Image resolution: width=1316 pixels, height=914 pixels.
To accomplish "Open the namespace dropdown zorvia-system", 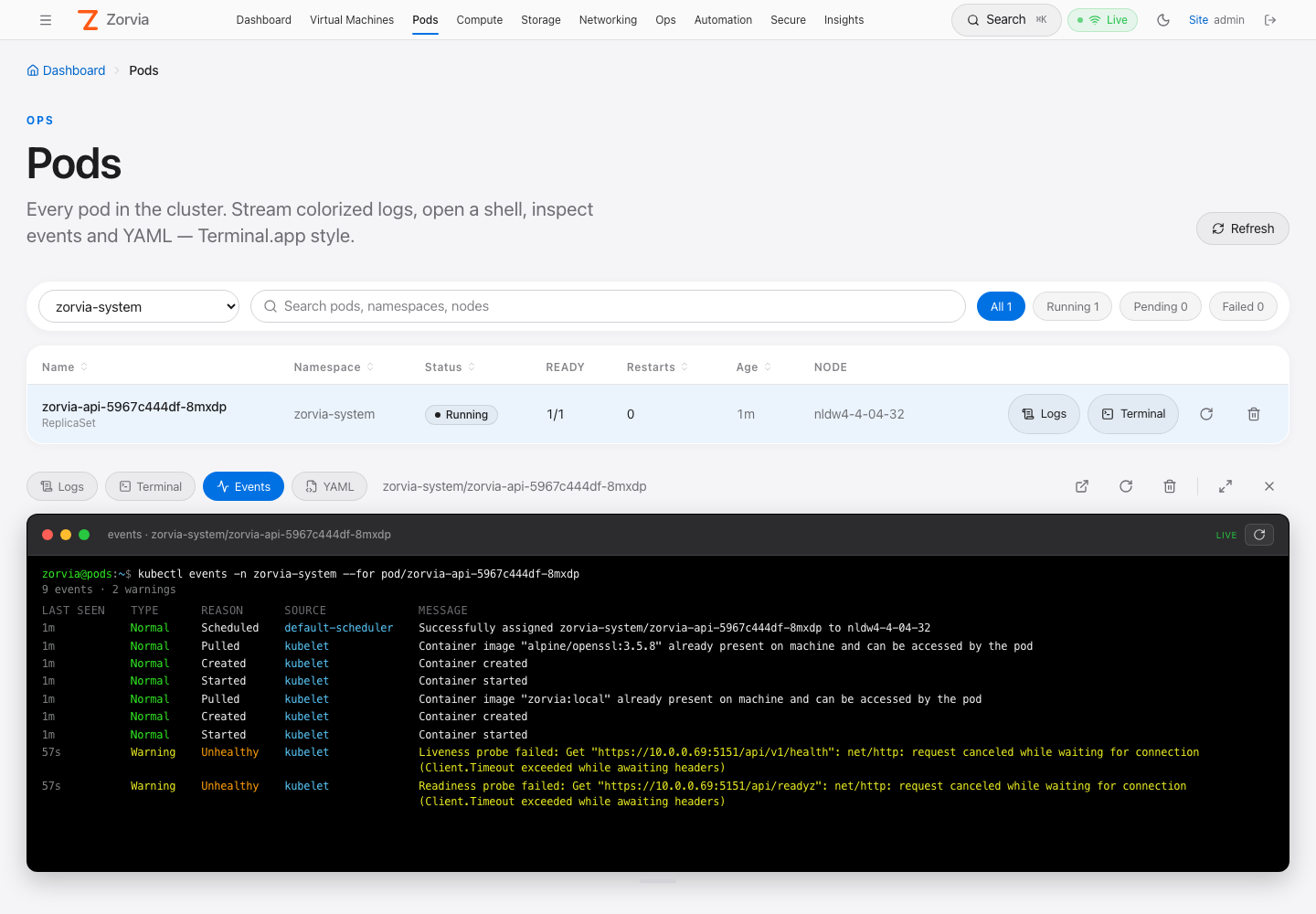I will pyautogui.click(x=139, y=306).
